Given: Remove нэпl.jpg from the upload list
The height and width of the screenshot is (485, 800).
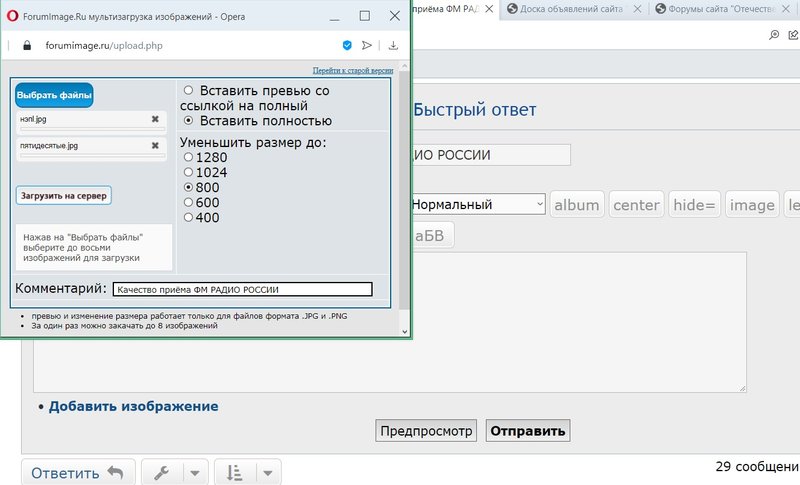Looking at the screenshot, I should click(155, 119).
